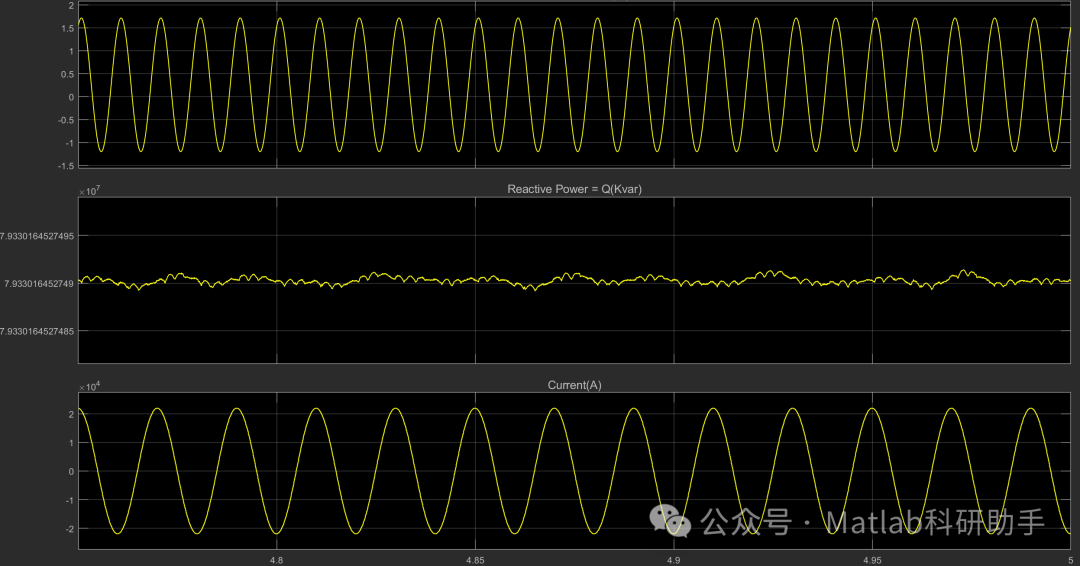Click the -0.5 y-axis tick on top plot
The height and width of the screenshot is (566, 1080).
[x=66, y=120]
